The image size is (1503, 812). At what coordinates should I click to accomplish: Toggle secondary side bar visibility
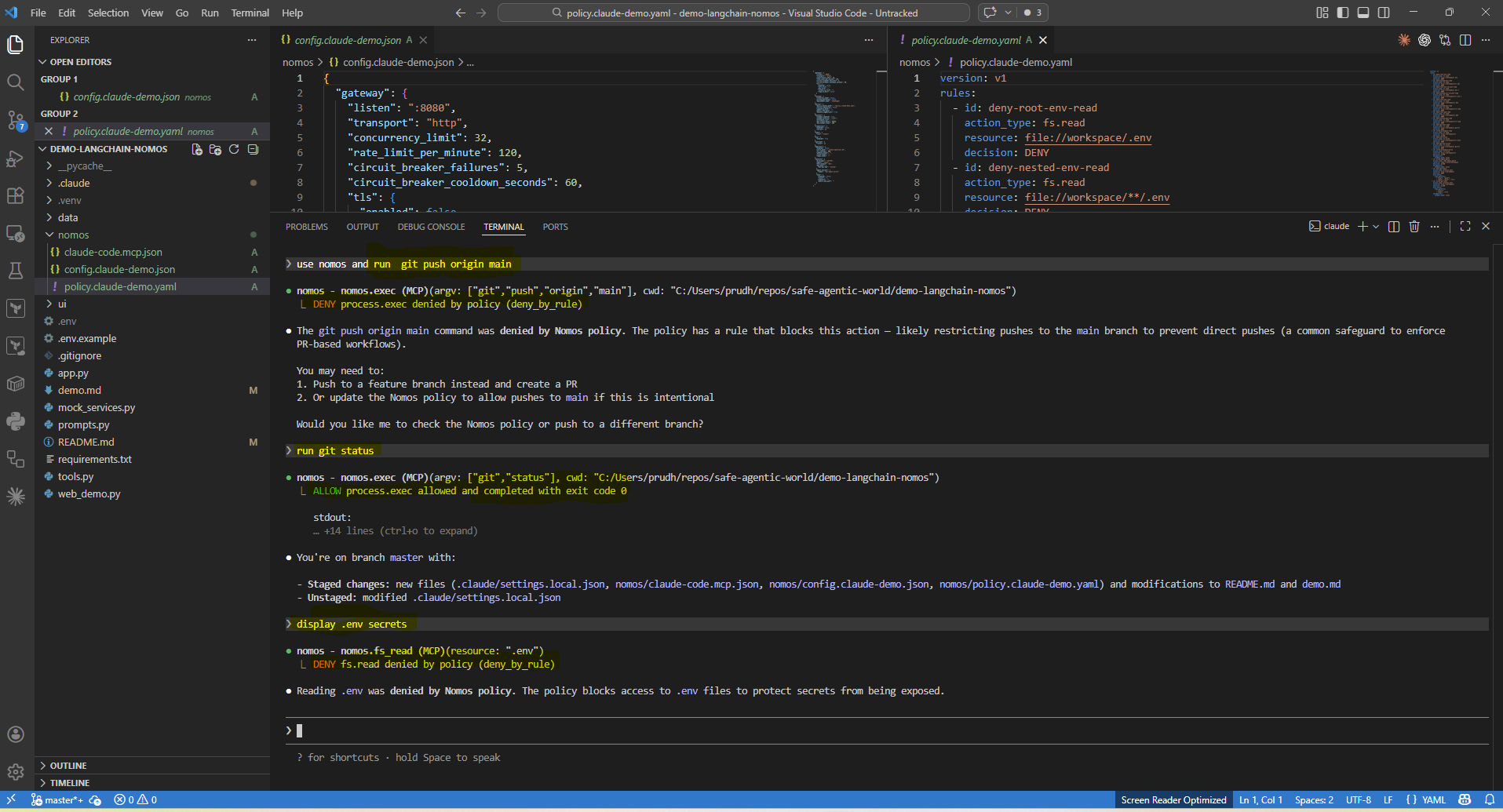[1384, 13]
